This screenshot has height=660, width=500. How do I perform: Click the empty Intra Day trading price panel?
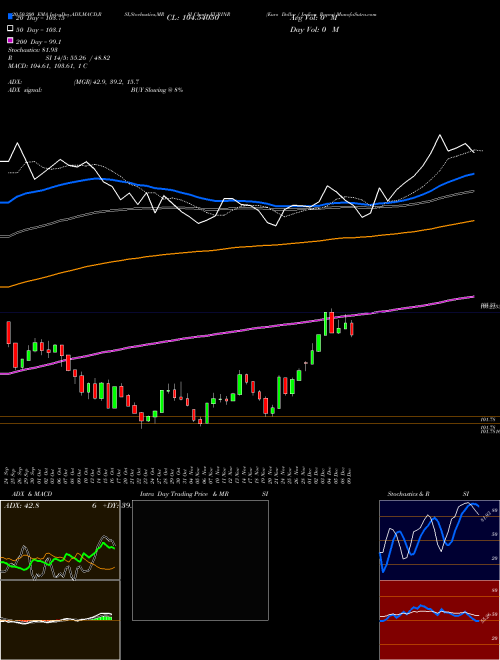click(200, 560)
